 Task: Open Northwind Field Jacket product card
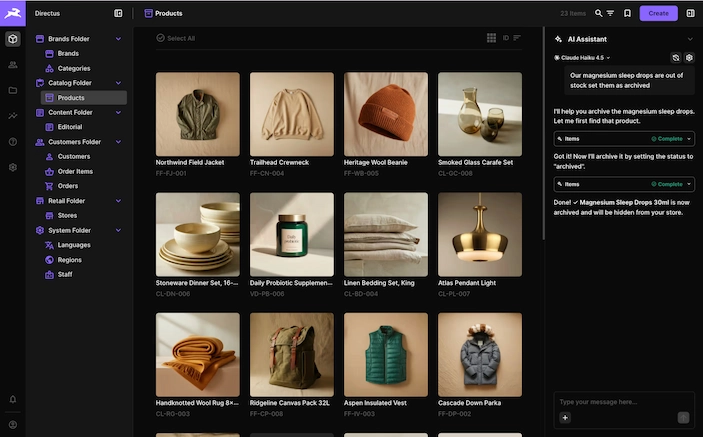point(198,124)
